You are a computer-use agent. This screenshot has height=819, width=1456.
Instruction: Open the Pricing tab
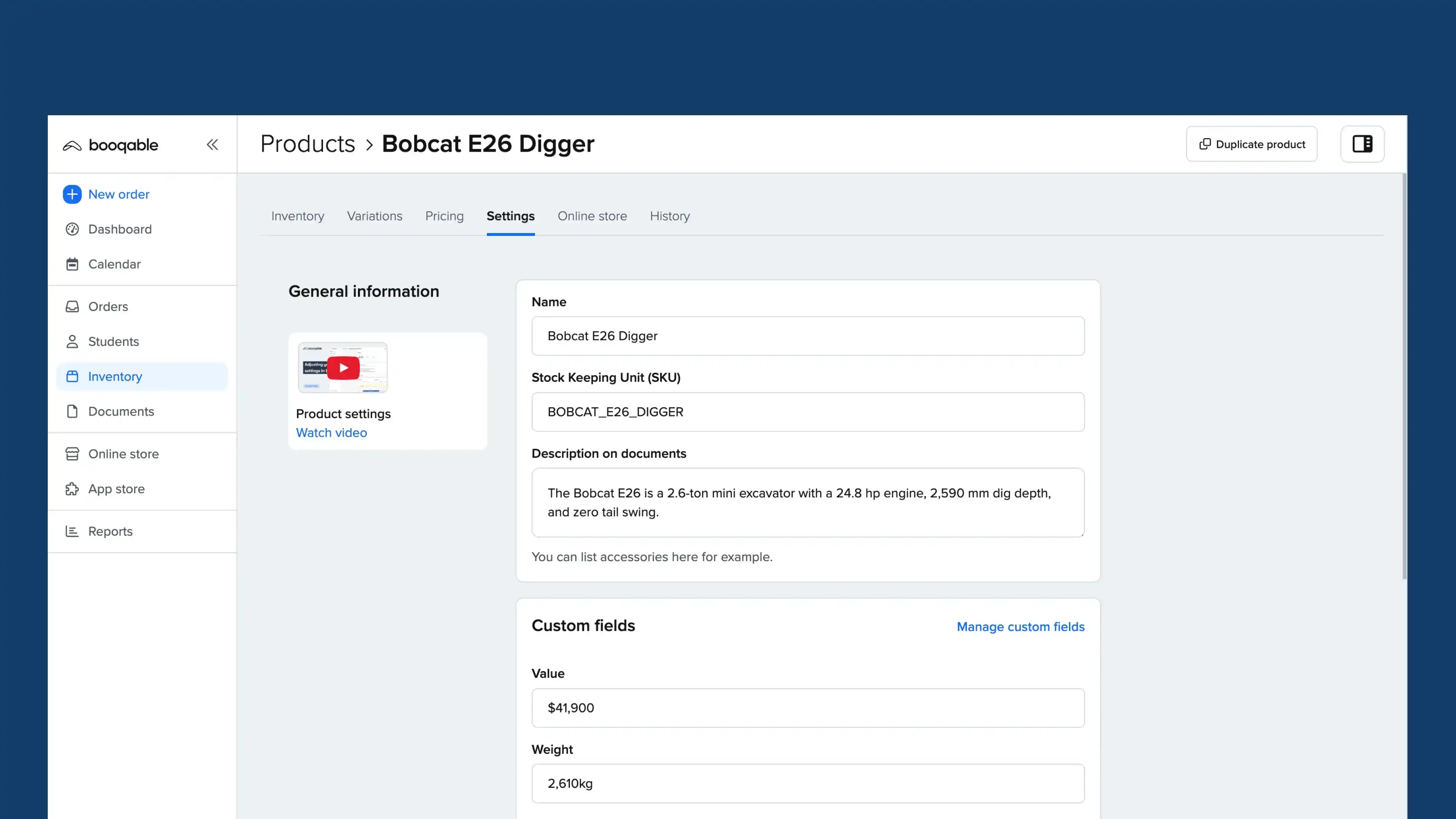pyautogui.click(x=444, y=216)
